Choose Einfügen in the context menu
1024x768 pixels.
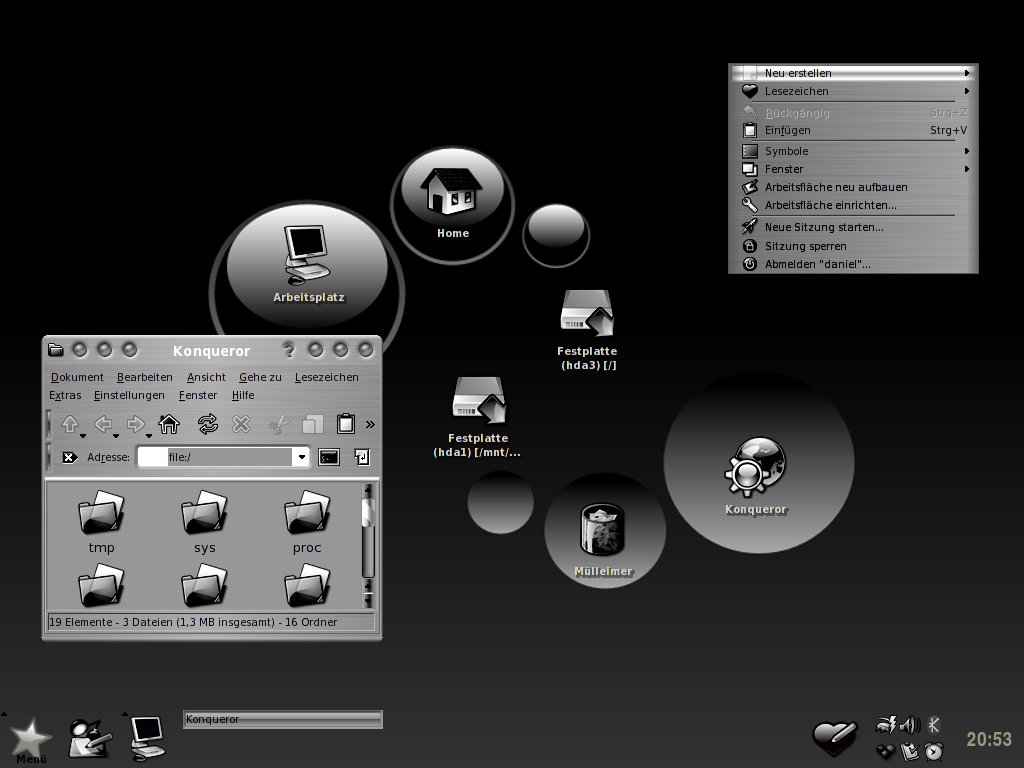click(853, 130)
